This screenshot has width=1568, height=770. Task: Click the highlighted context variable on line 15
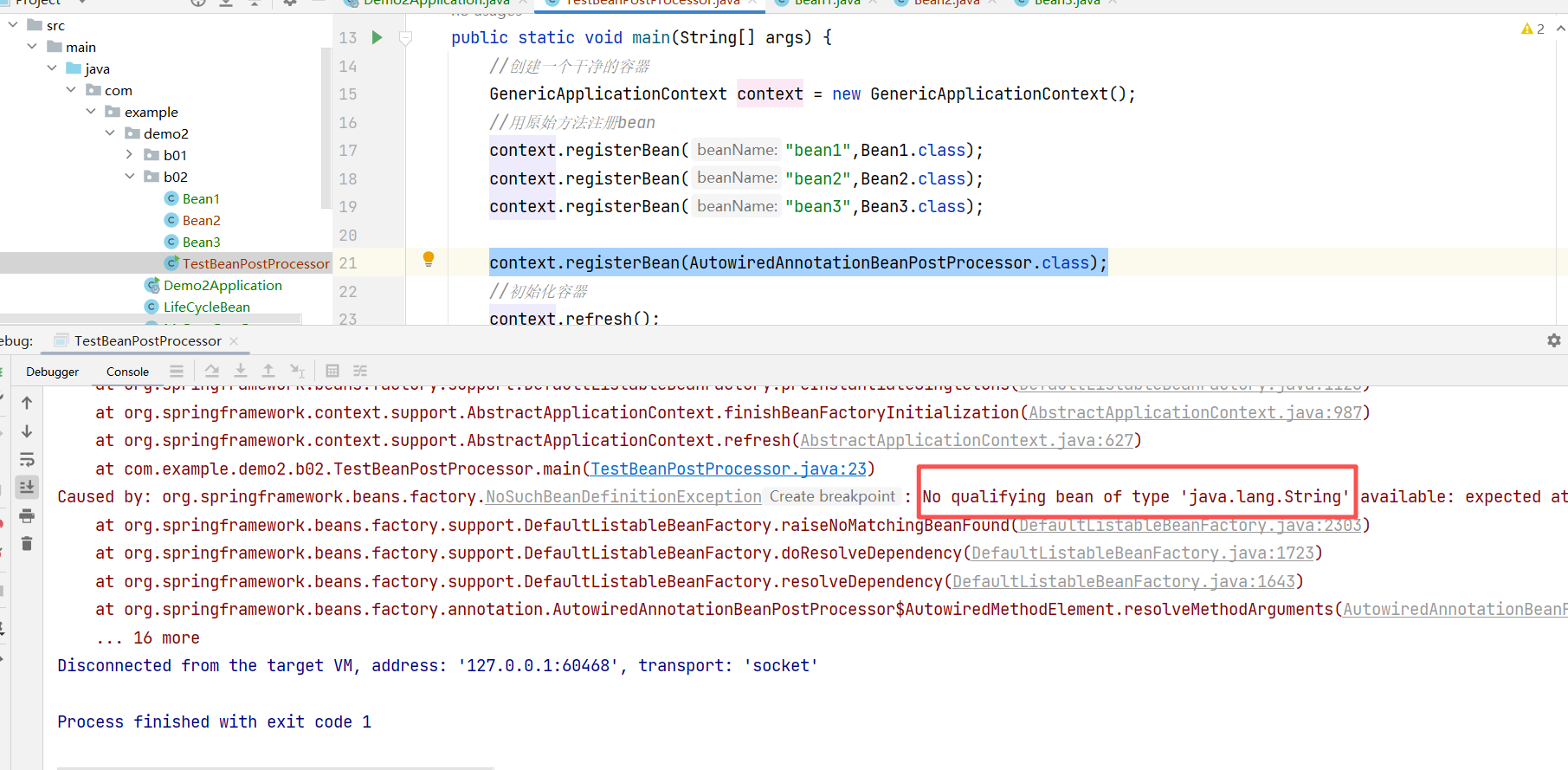pyautogui.click(x=770, y=94)
